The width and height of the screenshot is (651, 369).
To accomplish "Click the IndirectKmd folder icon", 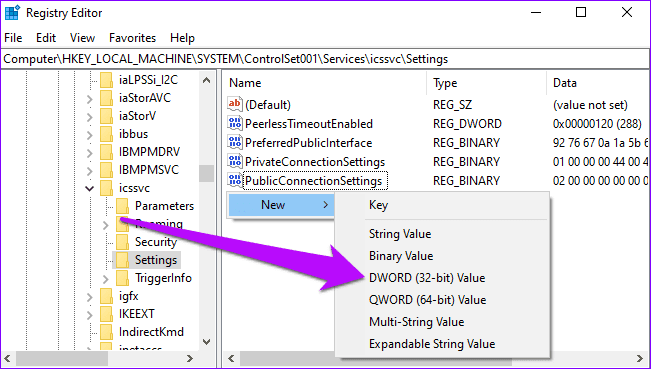I will click(x=106, y=332).
